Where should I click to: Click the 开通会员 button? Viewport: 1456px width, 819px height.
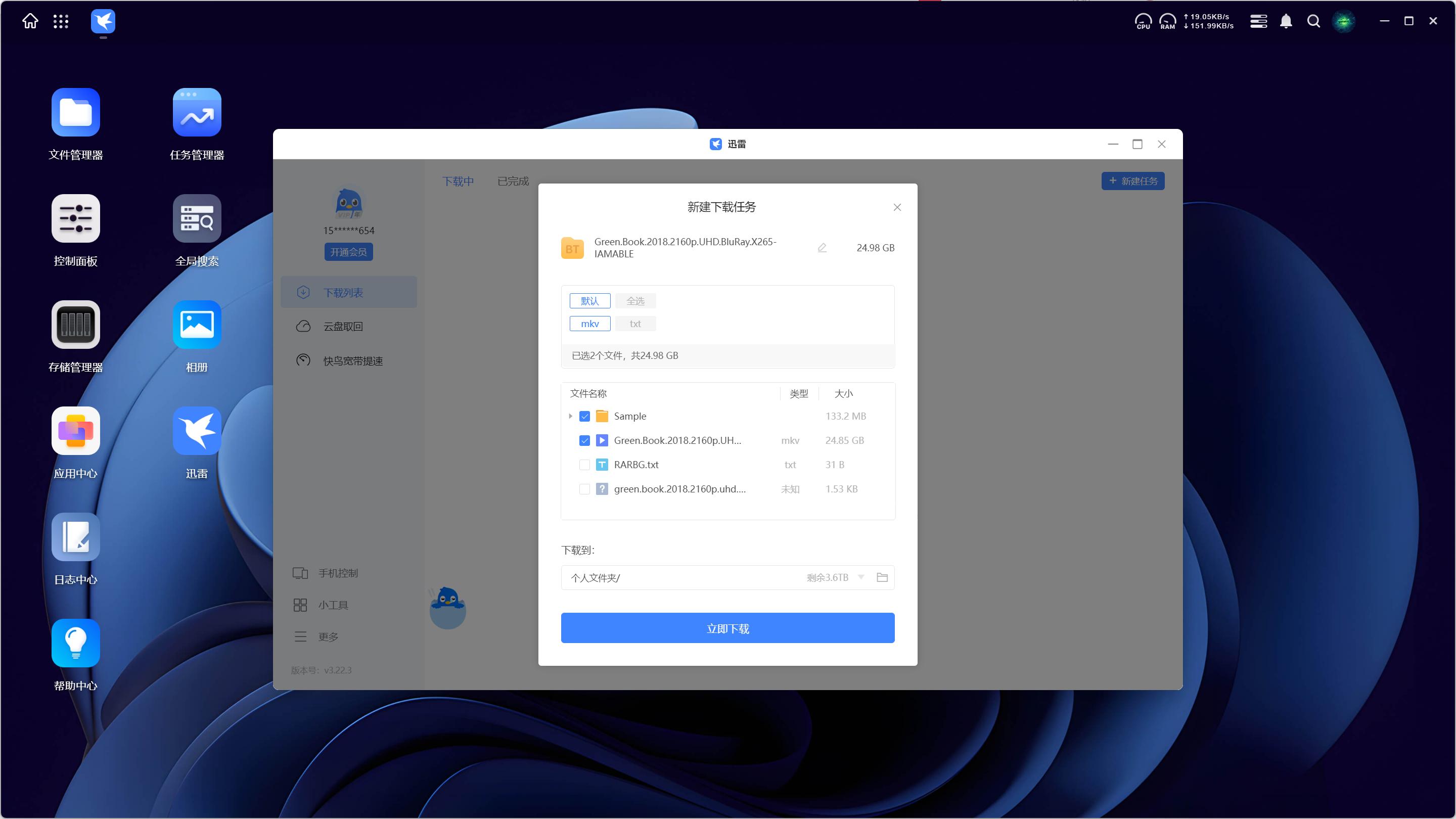[348, 252]
